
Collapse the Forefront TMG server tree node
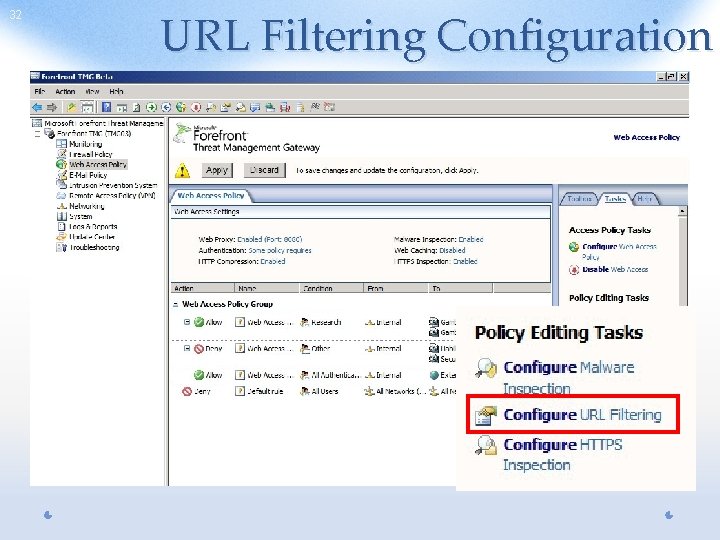(x=38, y=134)
